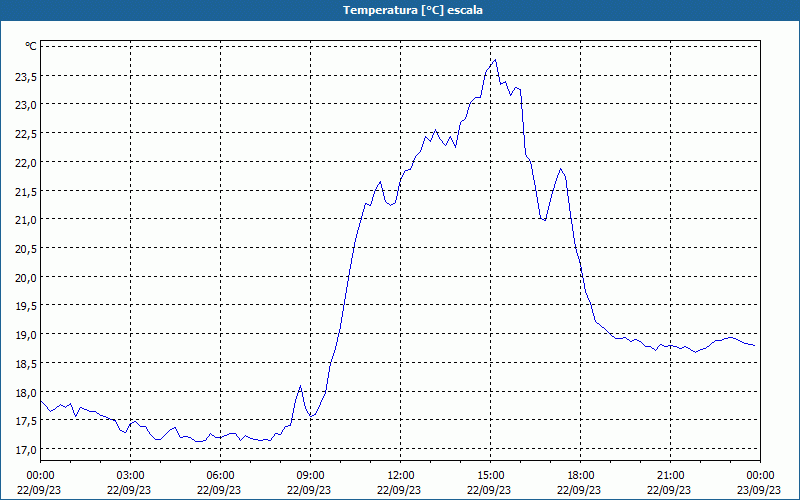
Task: Click the 21:00 time axis label
Action: click(670, 476)
